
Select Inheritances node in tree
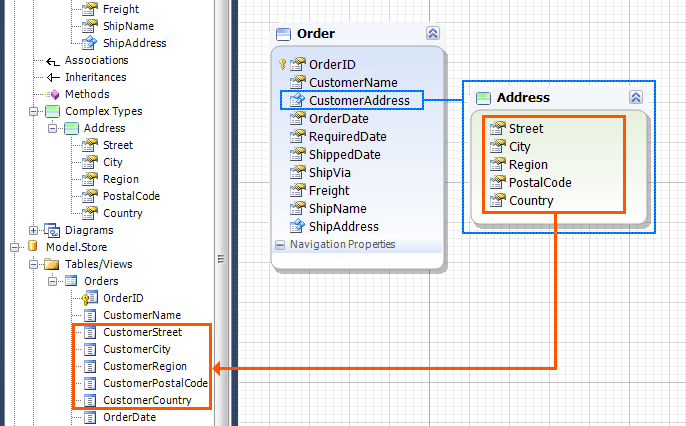click(x=95, y=77)
